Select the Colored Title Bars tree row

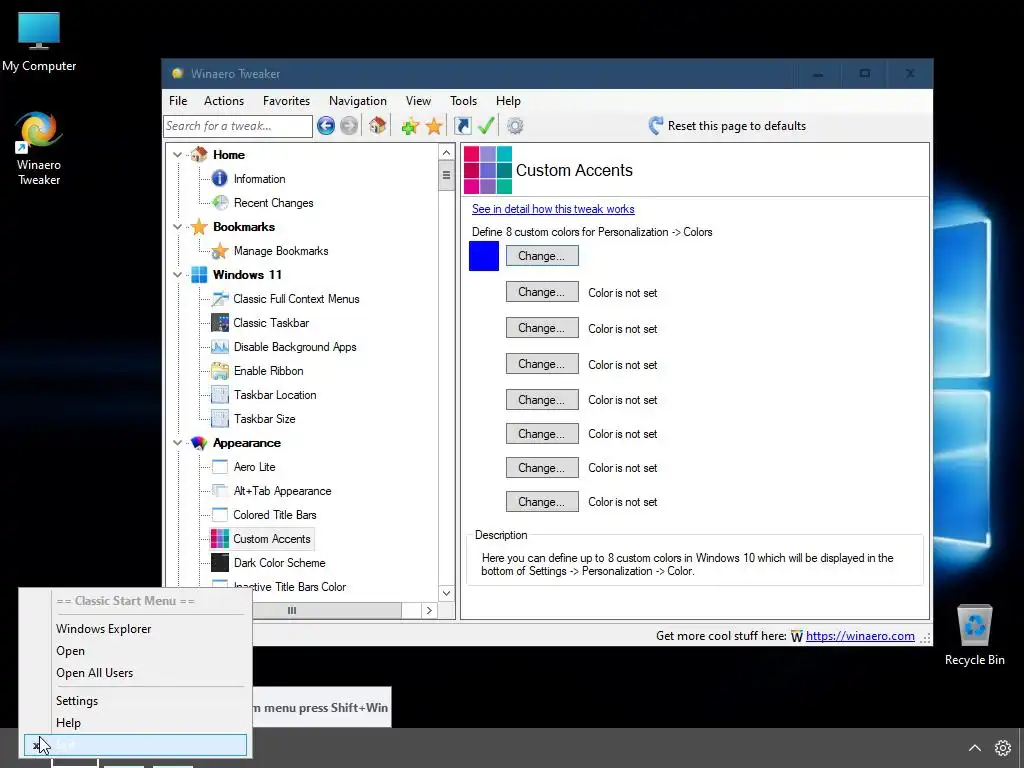click(275, 515)
